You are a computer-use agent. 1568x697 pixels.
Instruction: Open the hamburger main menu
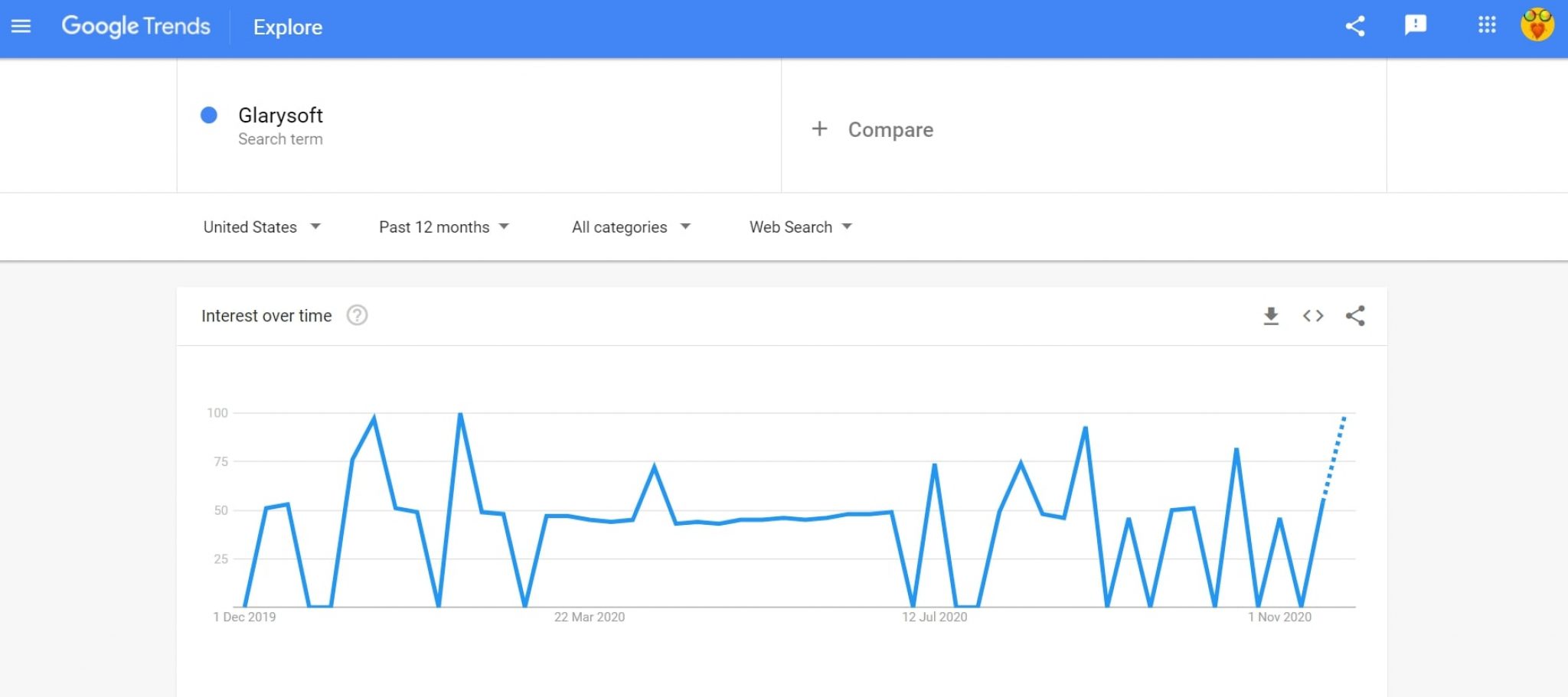click(21, 27)
